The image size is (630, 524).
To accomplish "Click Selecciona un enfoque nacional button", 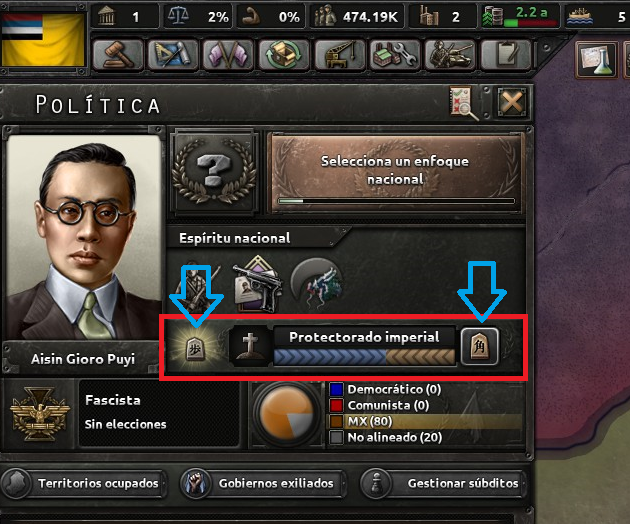I will coord(395,172).
